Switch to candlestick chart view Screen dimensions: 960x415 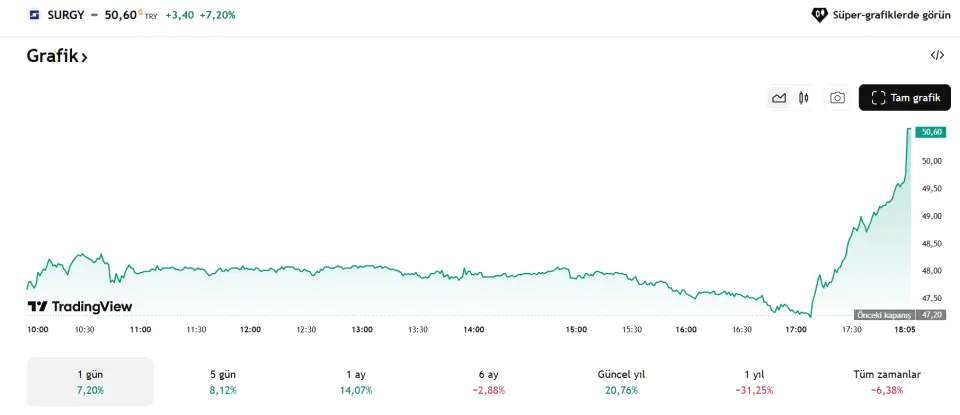click(803, 98)
